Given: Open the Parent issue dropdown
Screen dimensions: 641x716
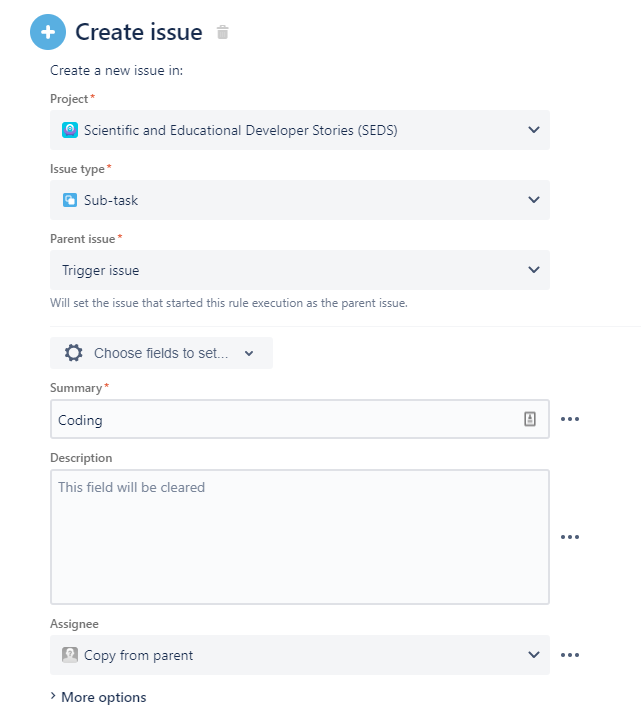Looking at the screenshot, I should (299, 270).
